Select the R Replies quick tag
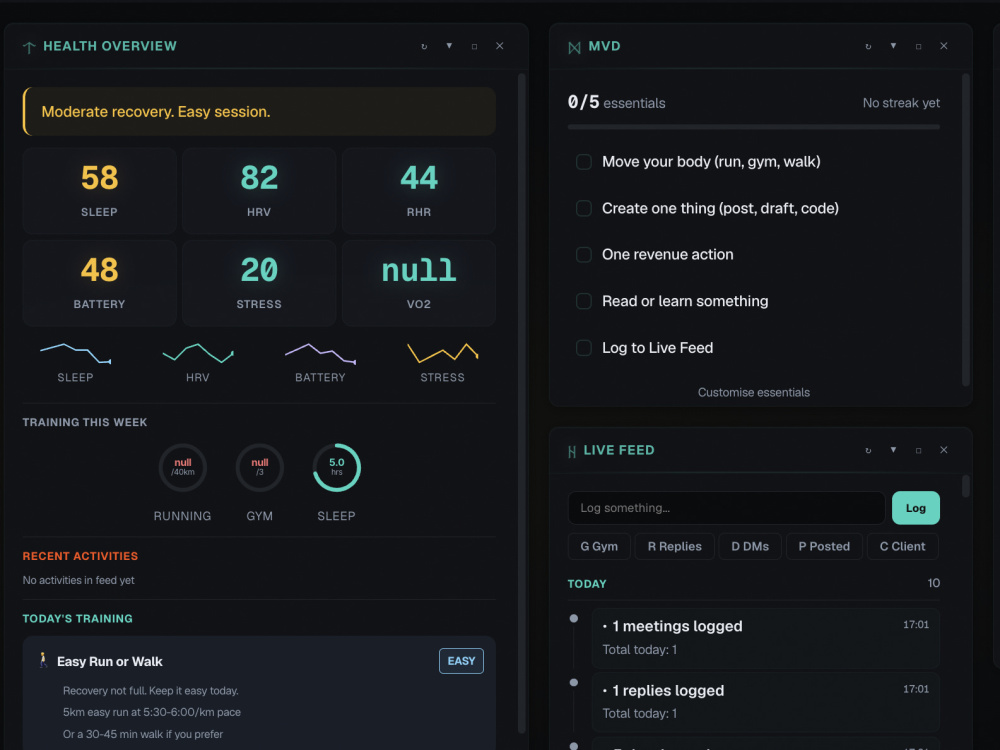Screen dimensions: 1000x750 pyautogui.click(x=674, y=547)
